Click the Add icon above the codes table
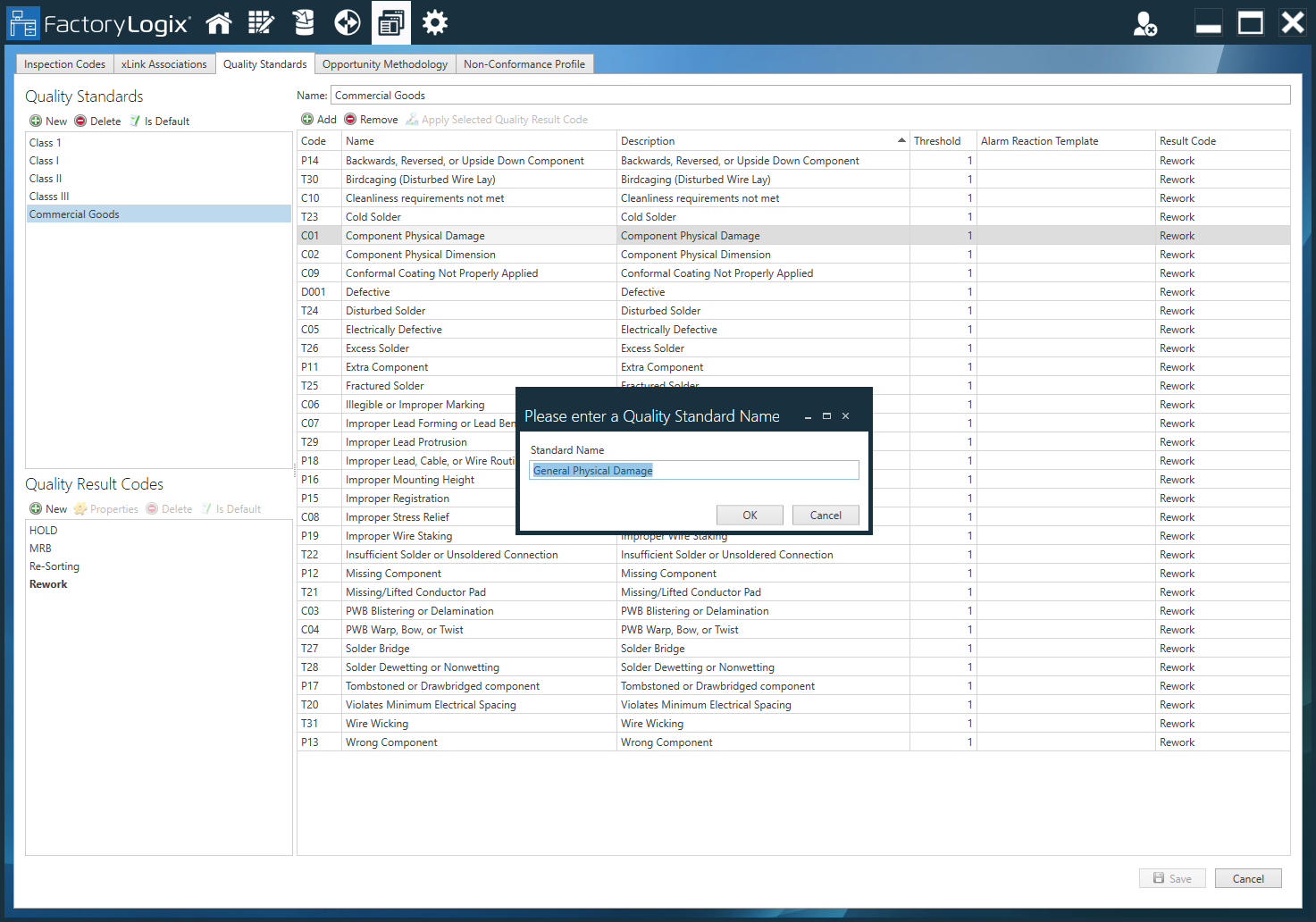The width and height of the screenshot is (1316, 922). [x=318, y=119]
